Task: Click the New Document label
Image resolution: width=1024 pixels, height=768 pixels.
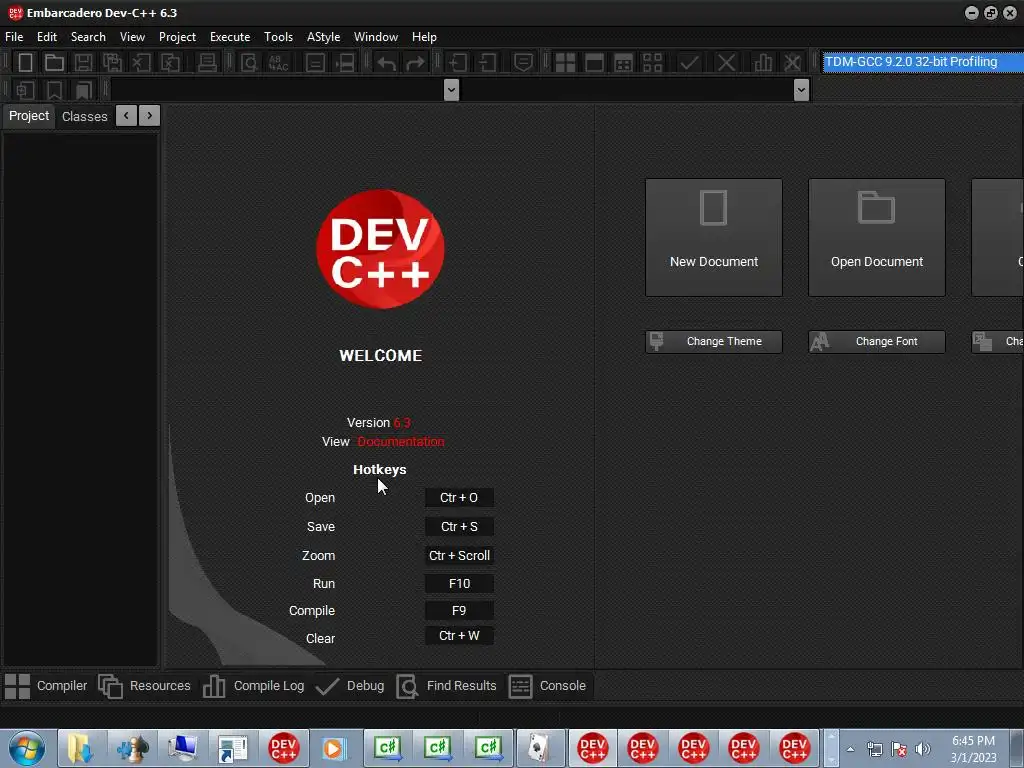Action: pyautogui.click(x=714, y=262)
